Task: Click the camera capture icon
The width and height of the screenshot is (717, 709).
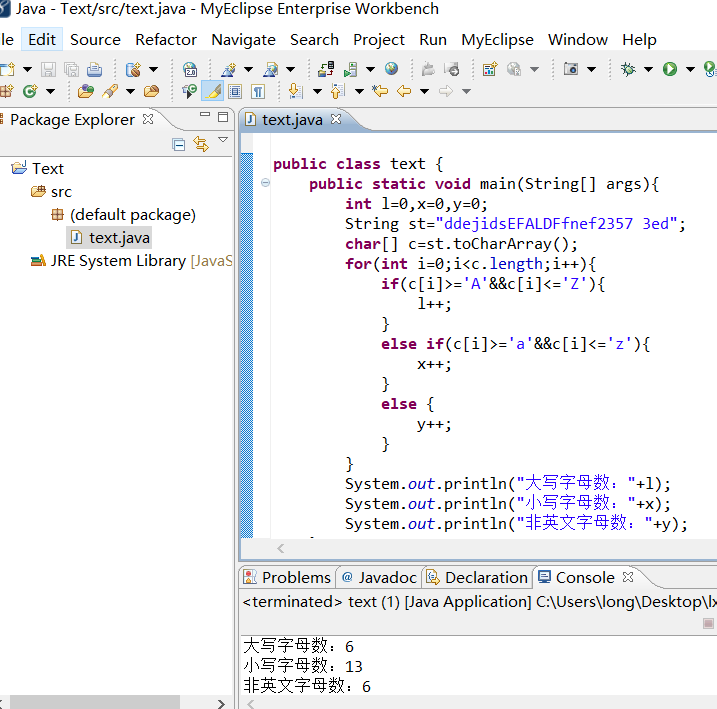Action: click(571, 69)
